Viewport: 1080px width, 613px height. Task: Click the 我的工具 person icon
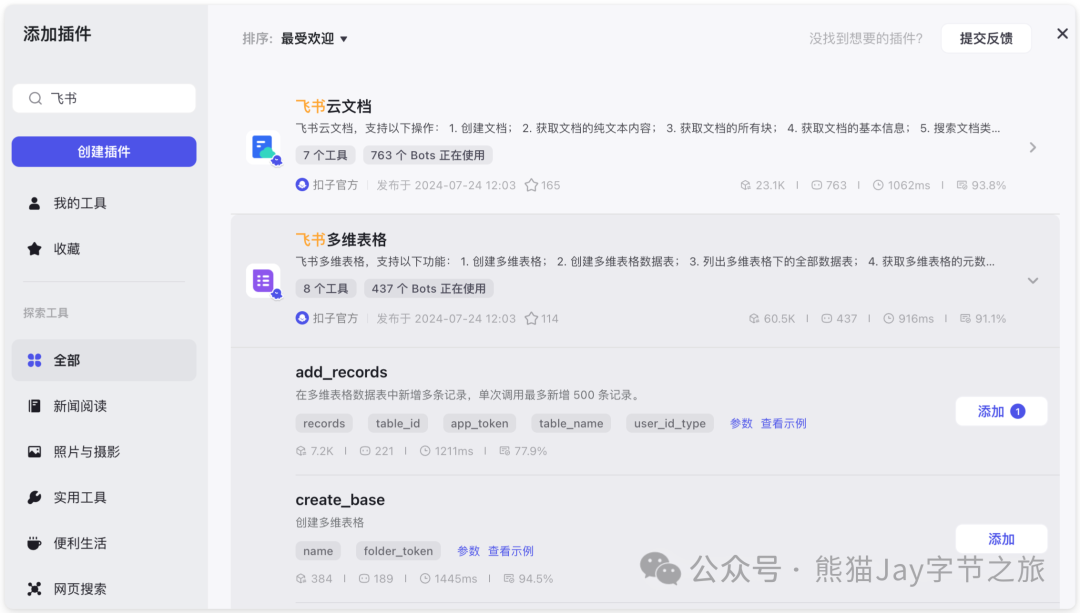[x=34, y=203]
